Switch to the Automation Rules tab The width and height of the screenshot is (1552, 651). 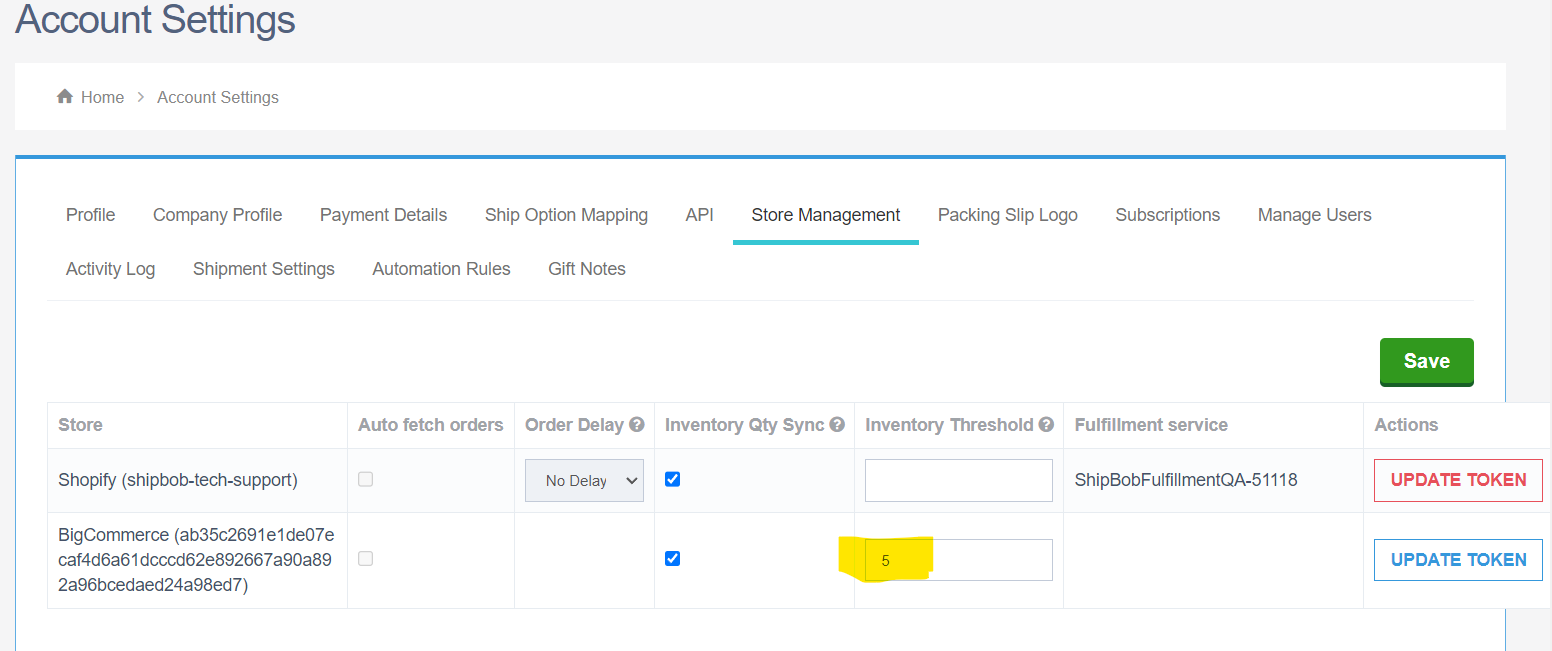pos(441,268)
